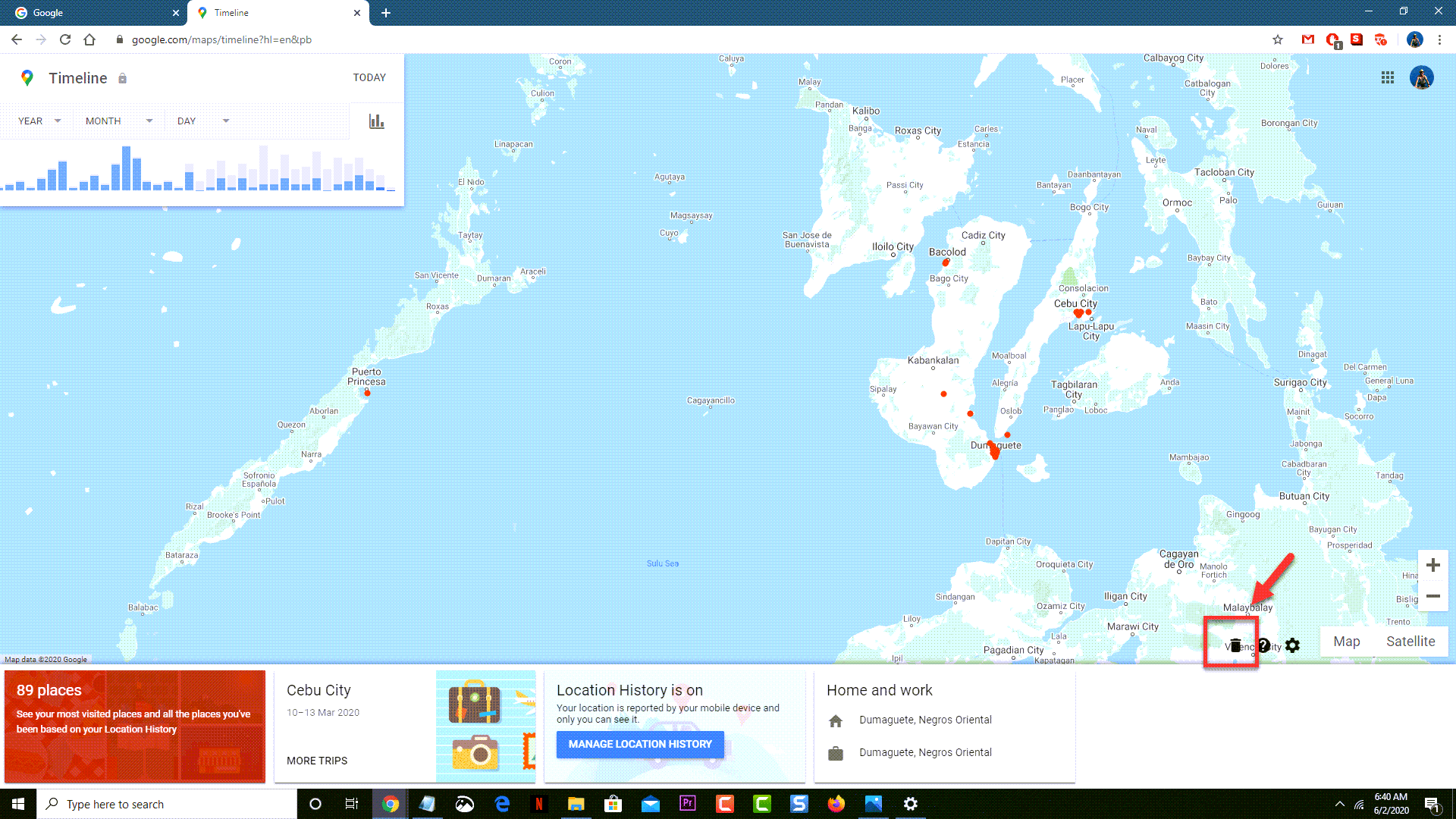Click MORE TRIPS link
The image size is (1456, 819).
point(317,761)
